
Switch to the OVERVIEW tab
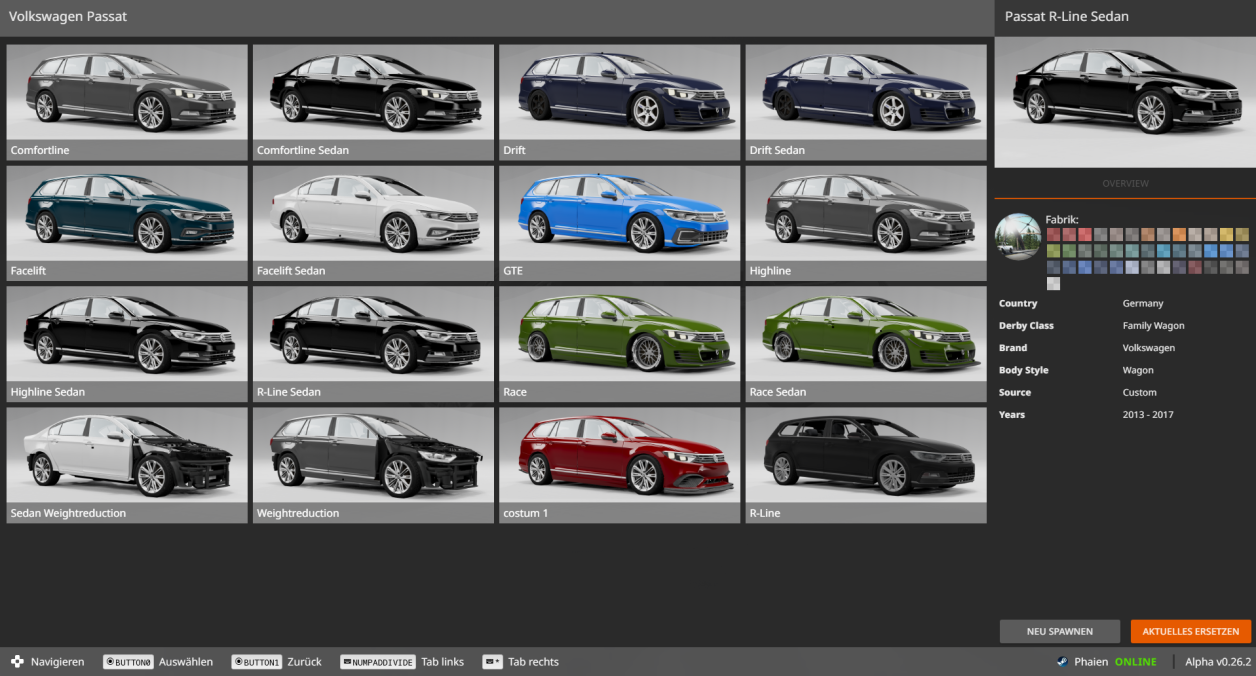click(1125, 184)
